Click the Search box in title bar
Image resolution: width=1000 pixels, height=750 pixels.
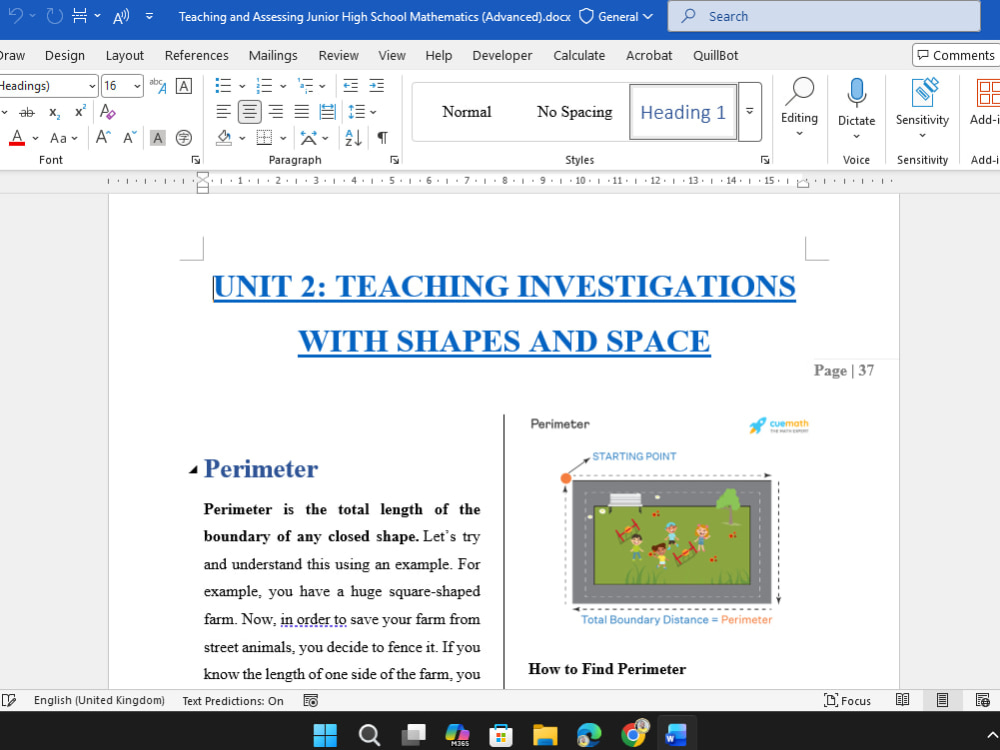click(x=824, y=16)
